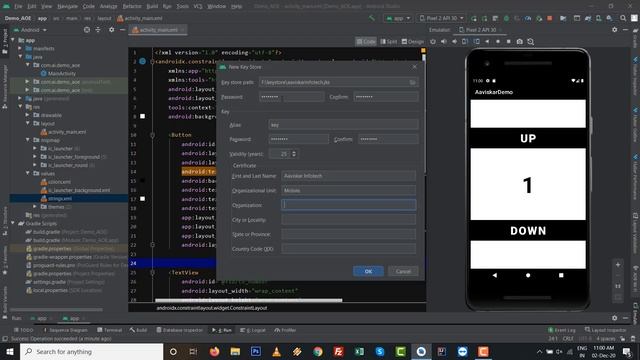Viewport: 640px width, 360px height.
Task: Click the Search Everywhere magnifier icon
Action: tap(623, 18)
